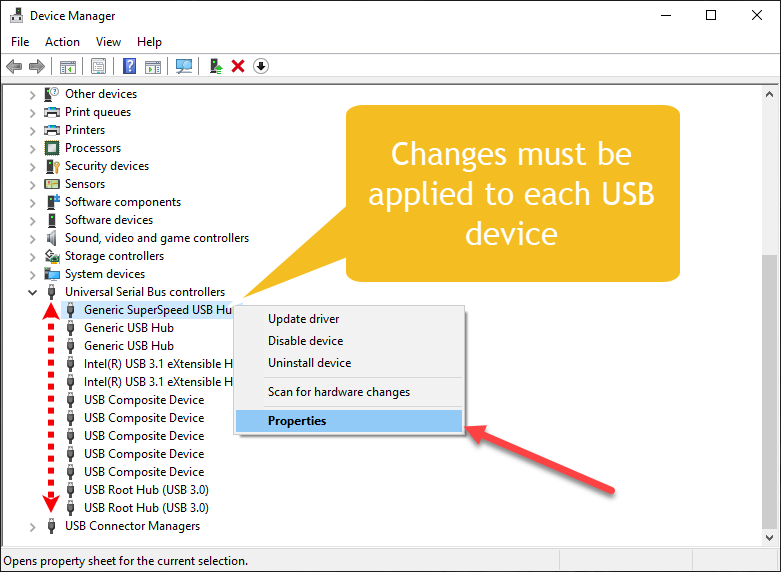Choose Scan for hardware changes in context menu

tap(349, 392)
